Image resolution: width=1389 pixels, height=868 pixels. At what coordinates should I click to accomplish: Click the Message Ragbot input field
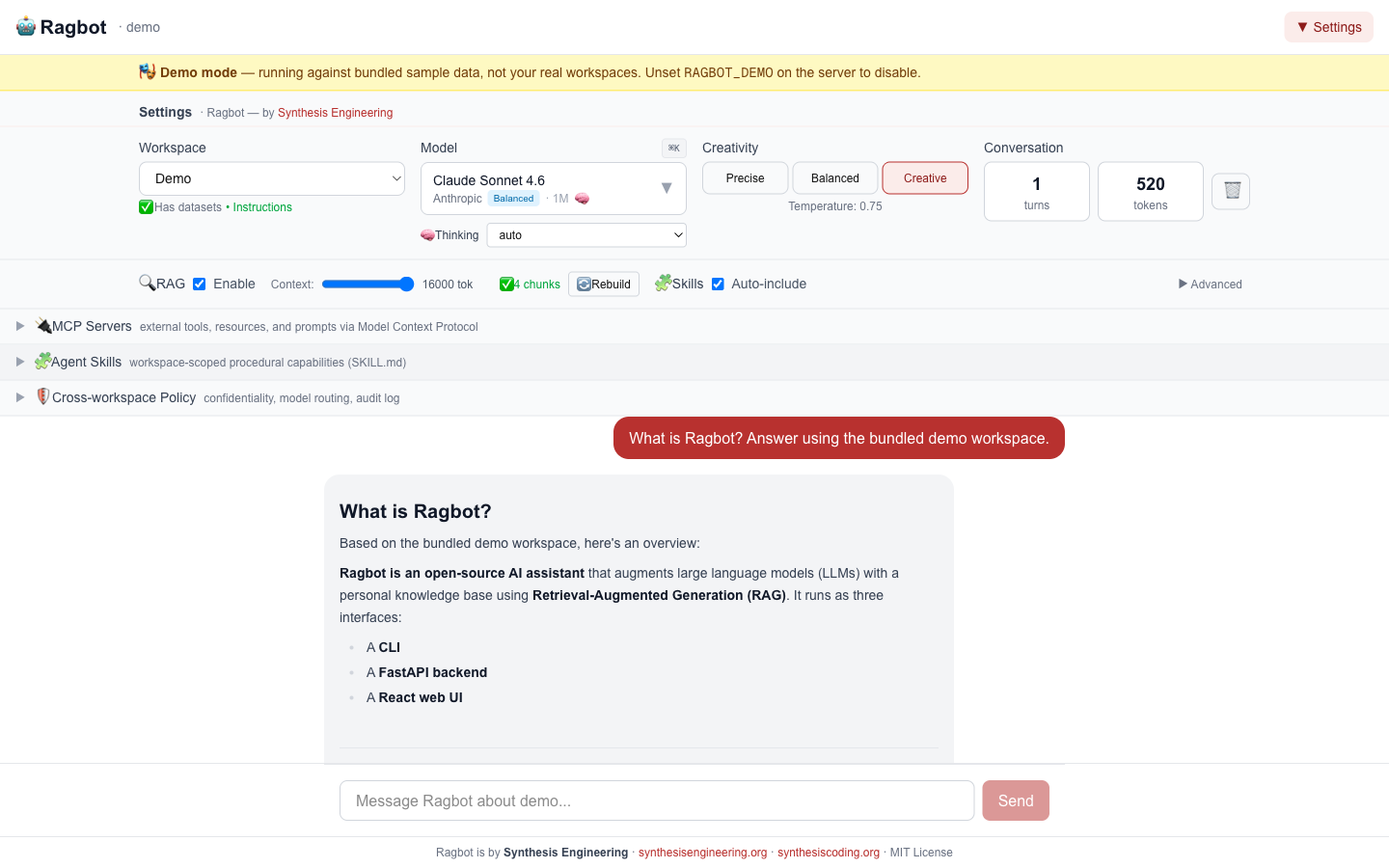coord(657,800)
